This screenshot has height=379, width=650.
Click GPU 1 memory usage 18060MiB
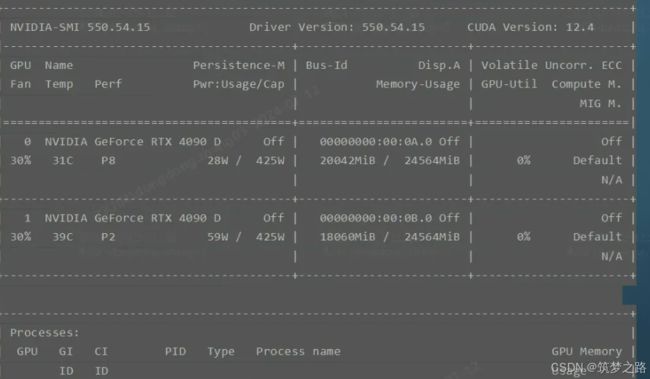347,237
